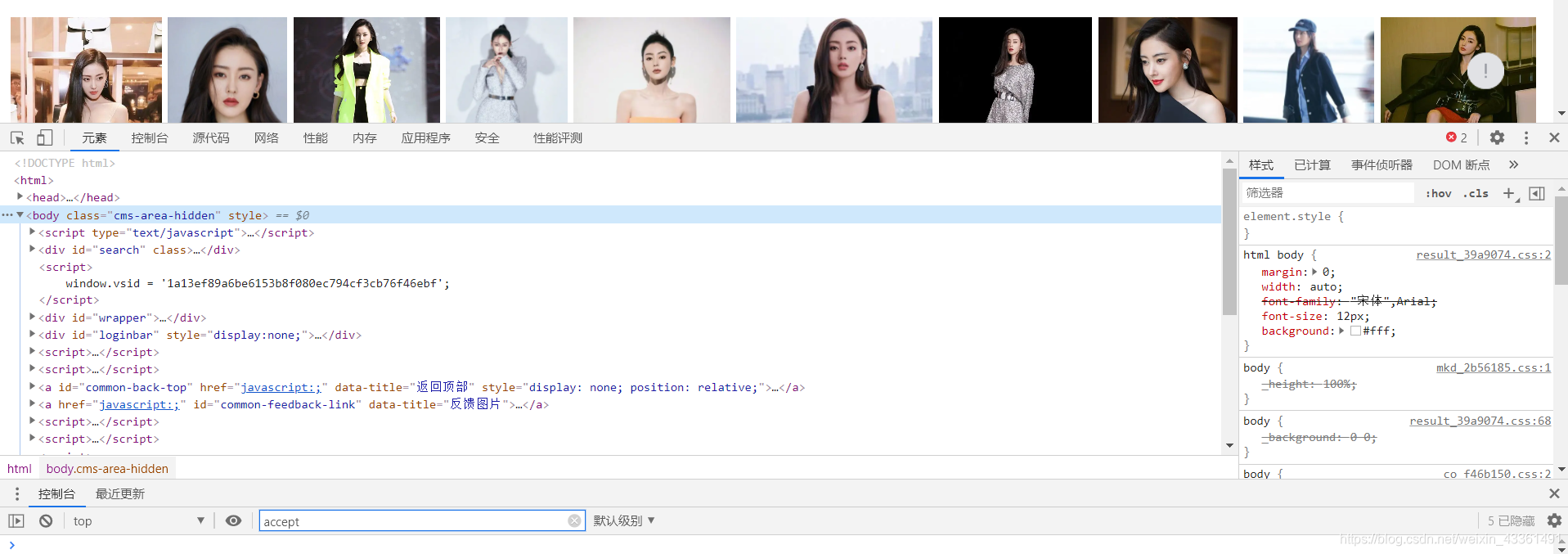Select the 已计算 tab

click(x=1312, y=164)
